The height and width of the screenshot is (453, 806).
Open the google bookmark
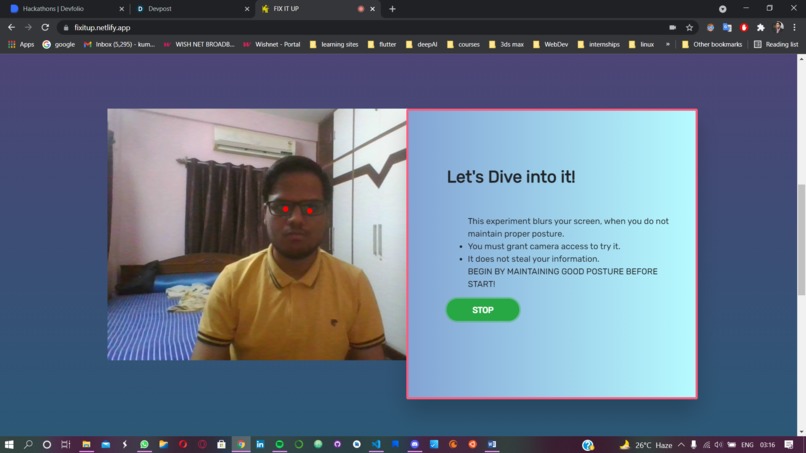coord(58,44)
